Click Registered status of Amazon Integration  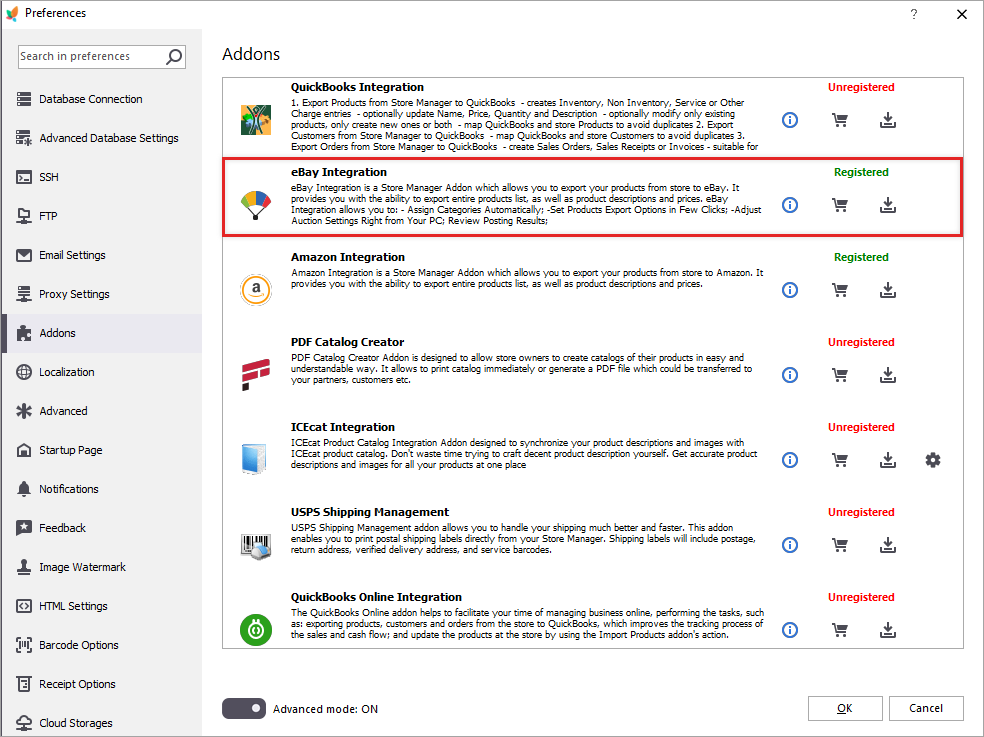click(861, 257)
